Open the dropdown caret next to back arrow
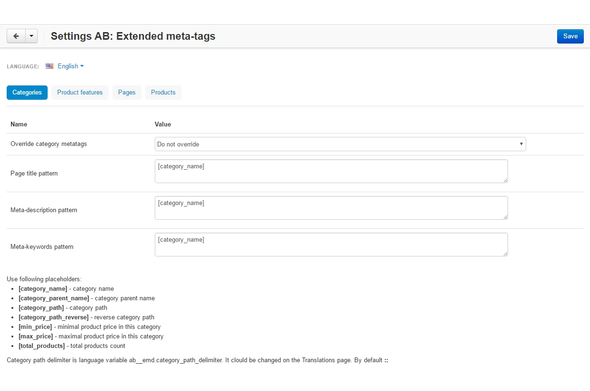The height and width of the screenshot is (391, 590). [x=32, y=36]
